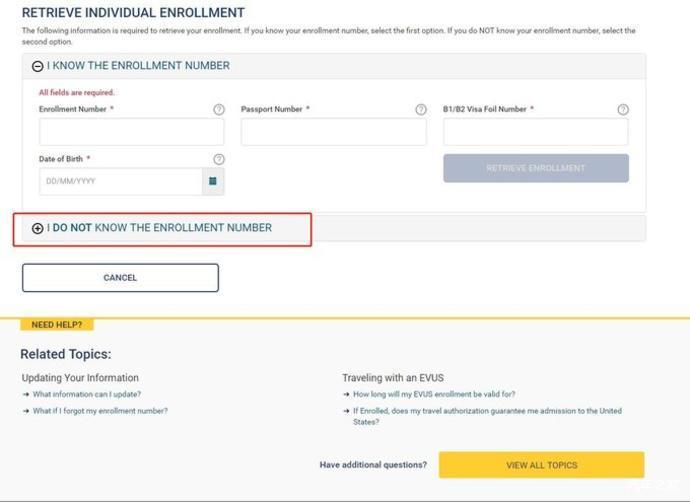
Task: Click the Date of Birth help icon
Action: [219, 159]
